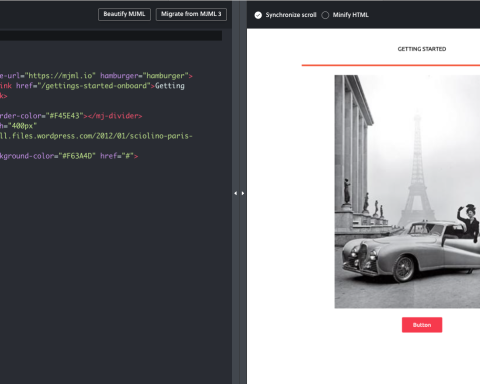Click the hamburger="hamburger" attribute in code

[x=144, y=76]
